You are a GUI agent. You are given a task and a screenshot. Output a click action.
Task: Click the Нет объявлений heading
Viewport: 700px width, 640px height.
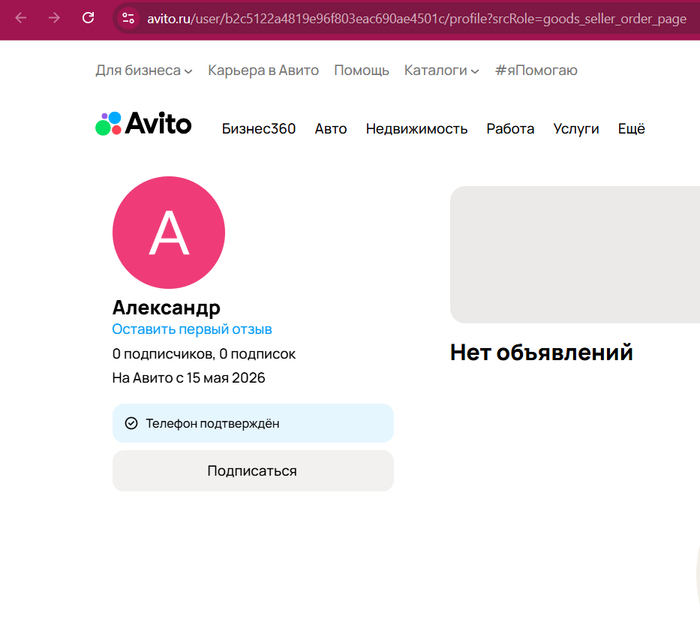542,353
